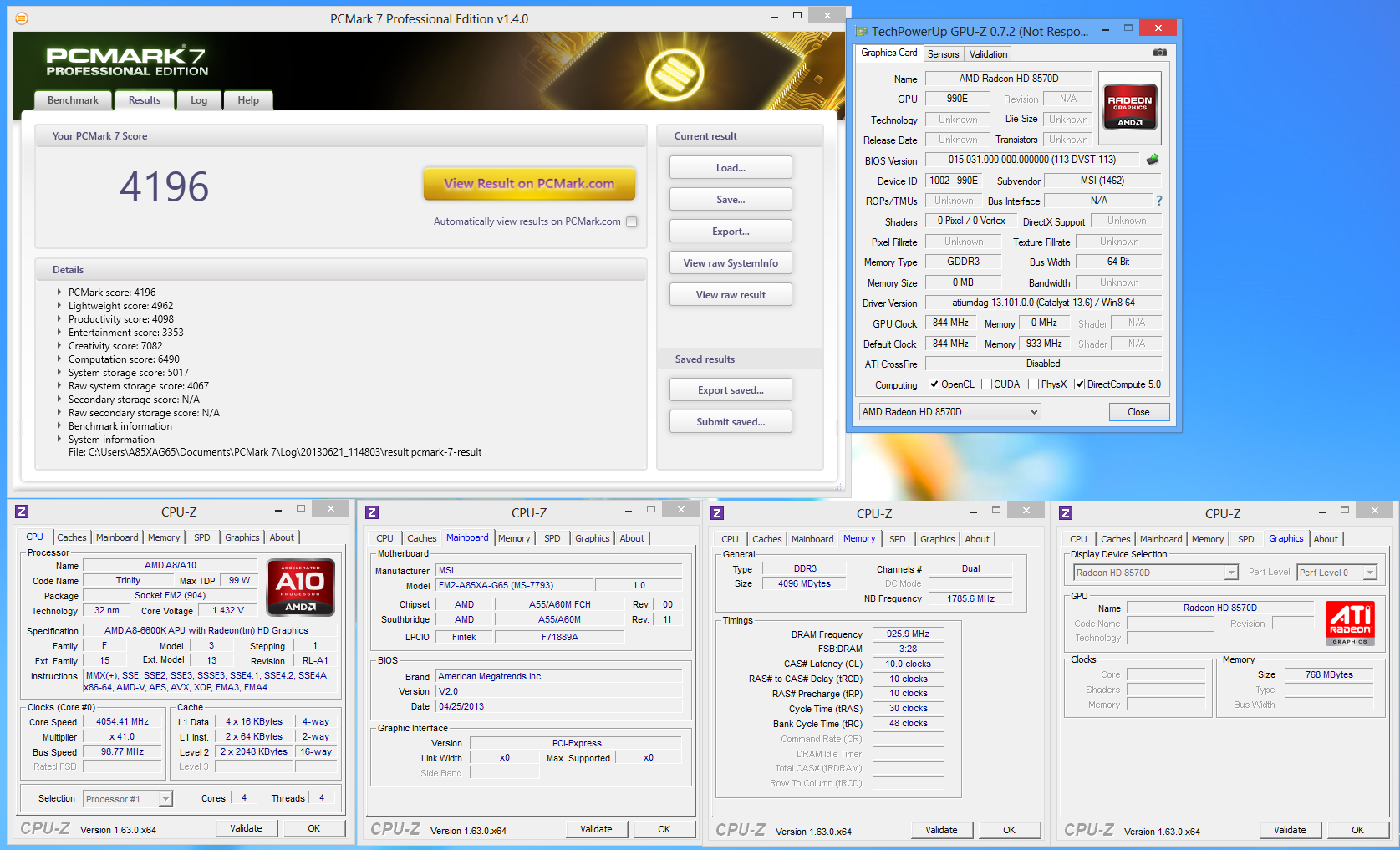1400x850 pixels.
Task: Click the CPU-Z icon of the CPU tab window
Action: (x=22, y=512)
